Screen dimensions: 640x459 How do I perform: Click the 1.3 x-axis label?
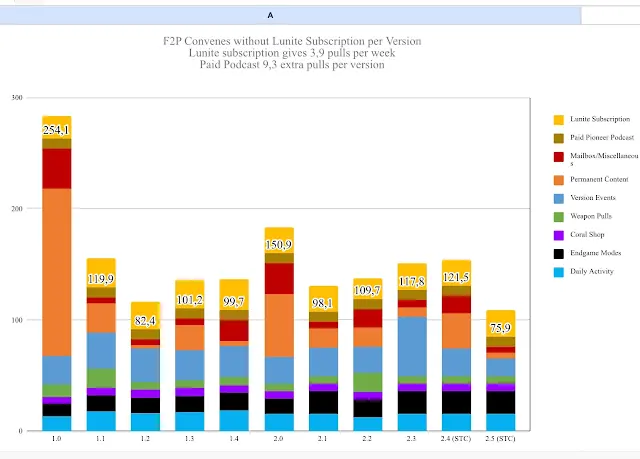(189, 439)
